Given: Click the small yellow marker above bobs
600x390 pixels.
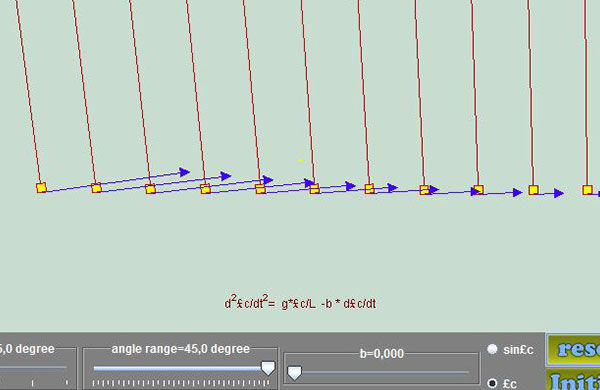Looking at the screenshot, I should [x=300, y=161].
